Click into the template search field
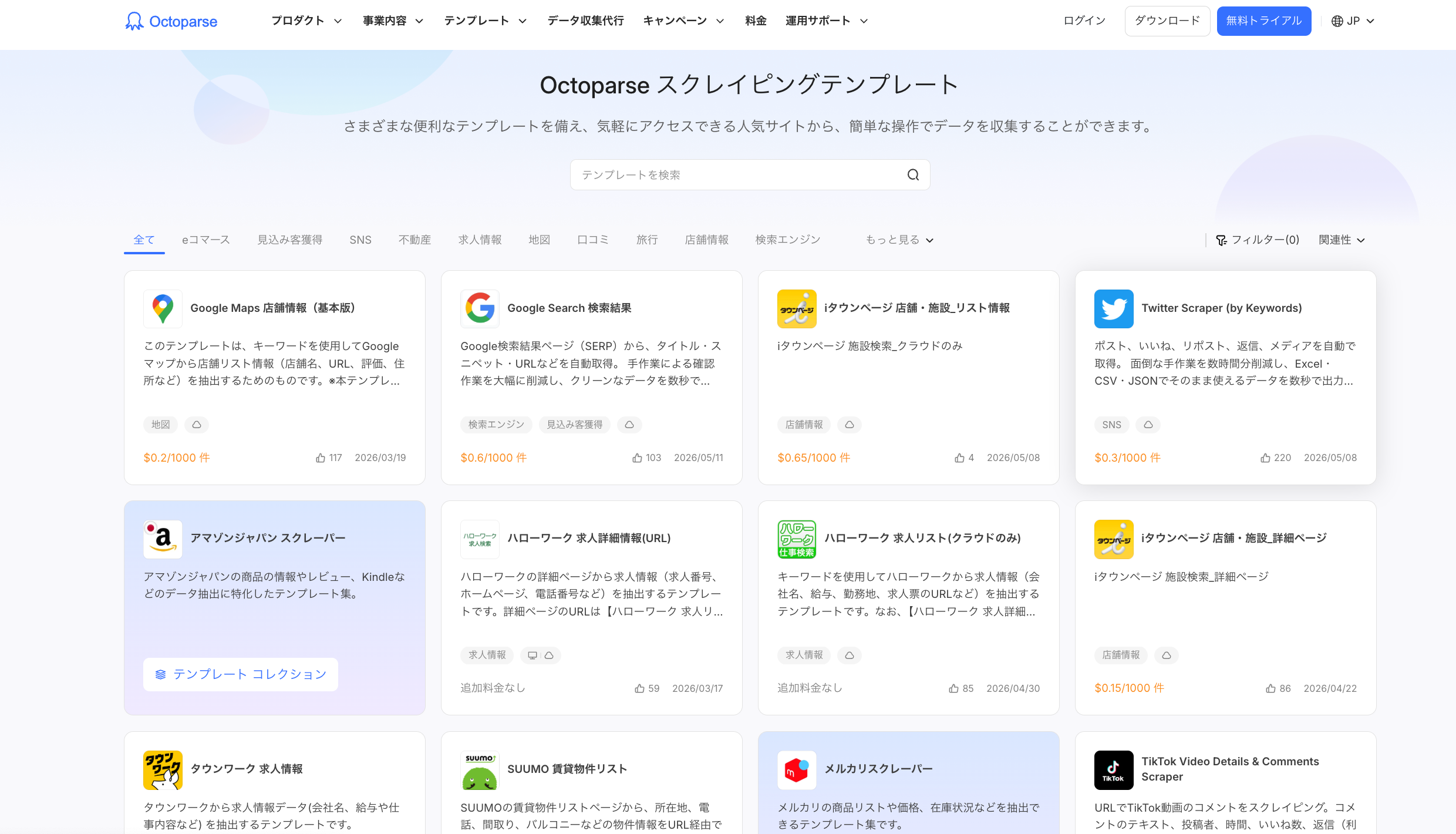The image size is (1456, 834). 750,174
